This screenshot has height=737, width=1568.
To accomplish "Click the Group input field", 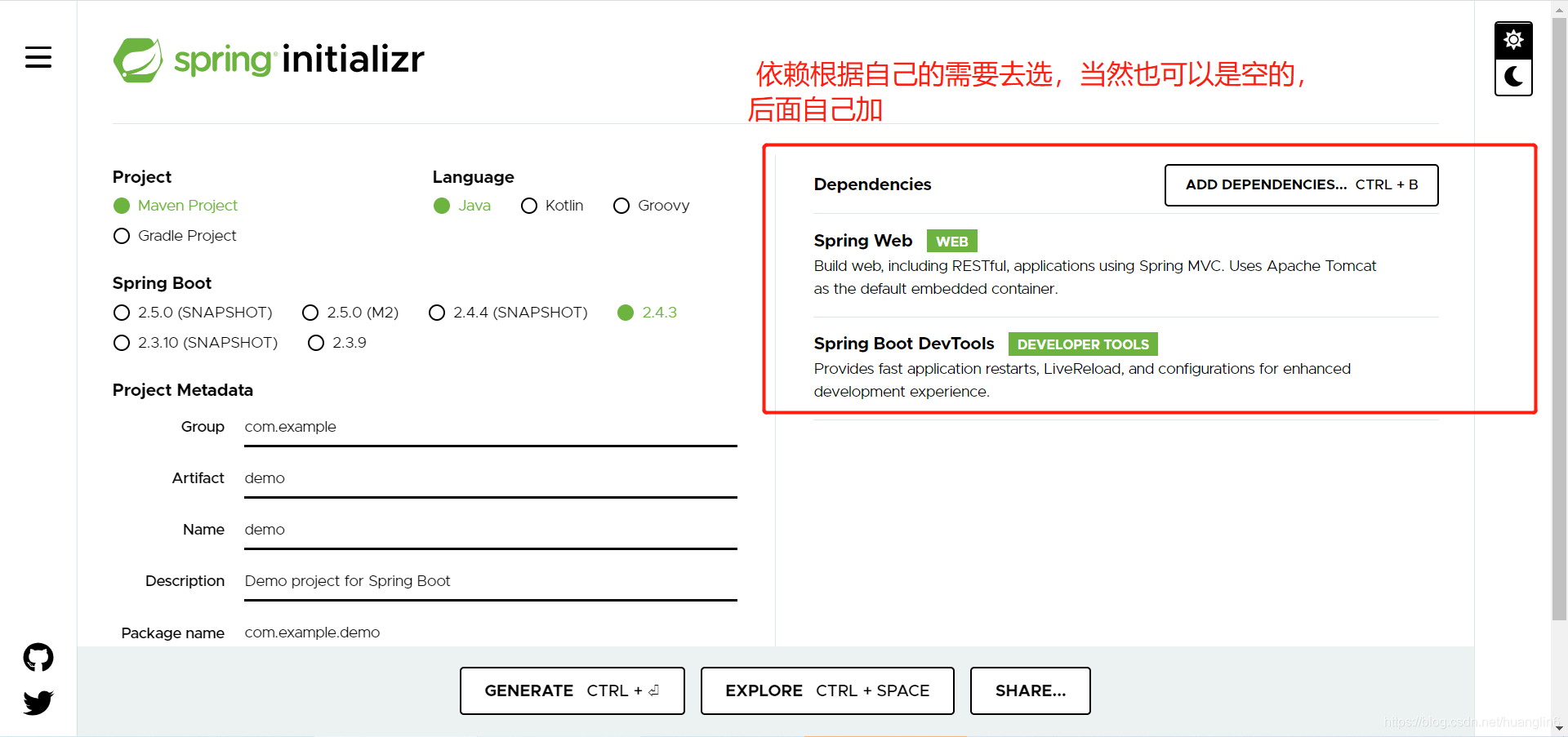I will [x=491, y=428].
